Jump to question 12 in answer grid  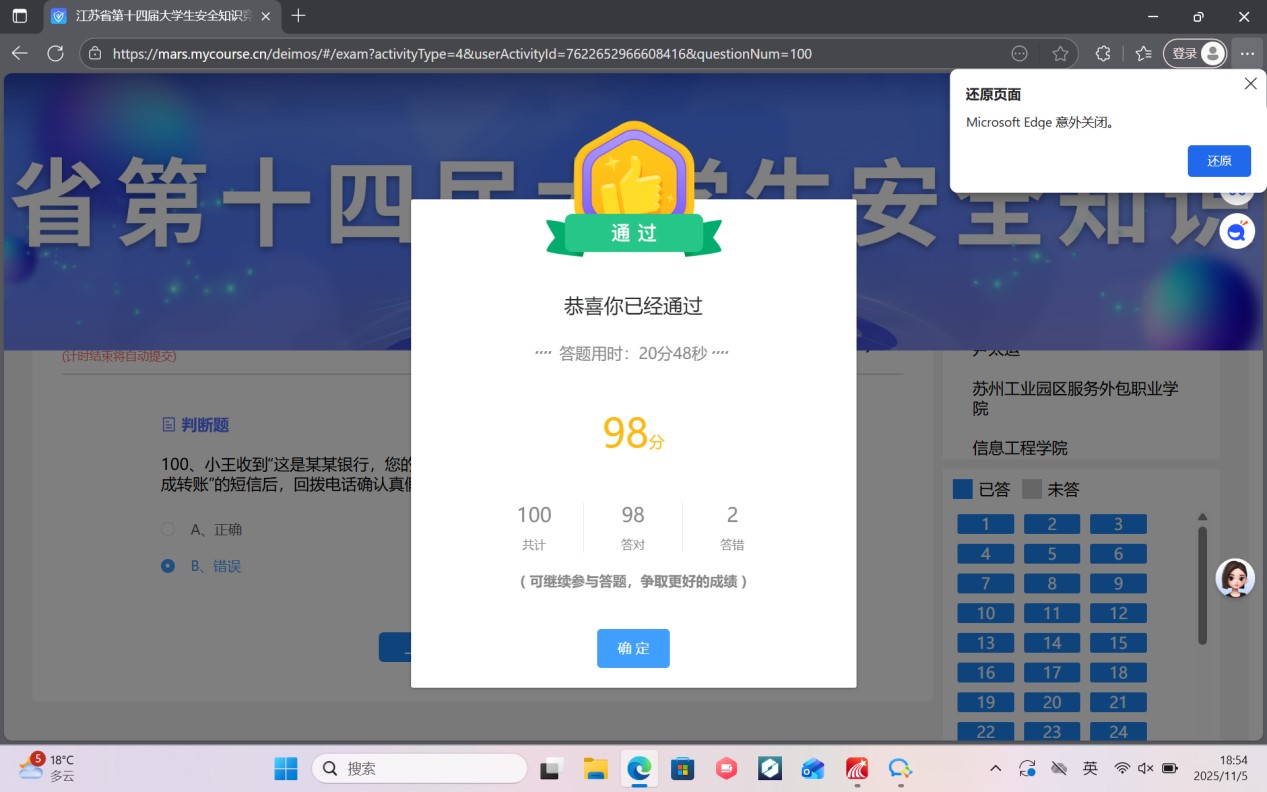(x=1118, y=613)
